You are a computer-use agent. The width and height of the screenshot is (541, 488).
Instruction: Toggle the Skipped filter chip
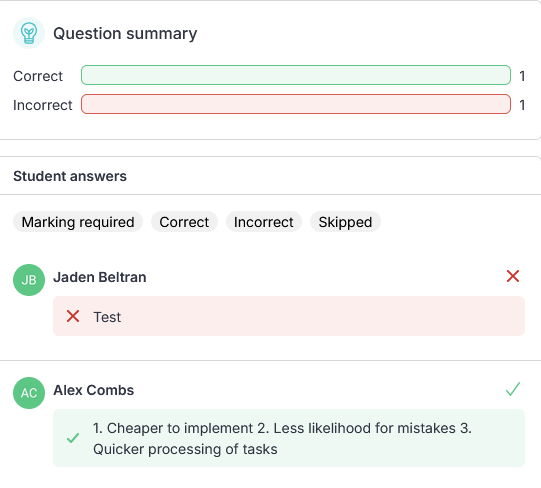(x=345, y=222)
